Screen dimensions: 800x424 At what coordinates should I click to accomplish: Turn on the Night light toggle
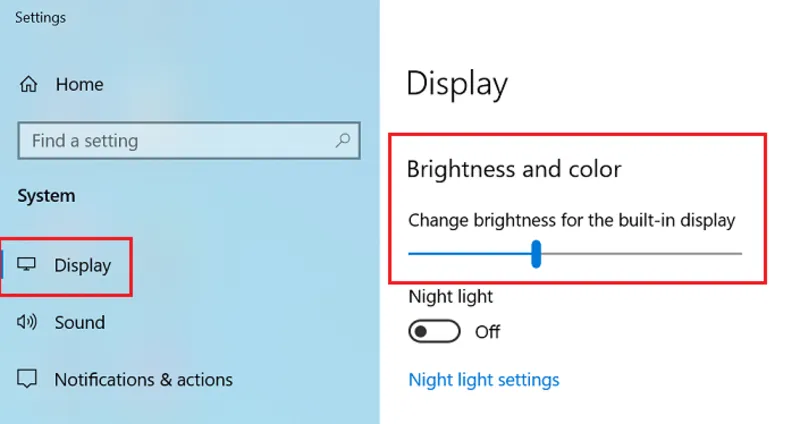click(434, 332)
